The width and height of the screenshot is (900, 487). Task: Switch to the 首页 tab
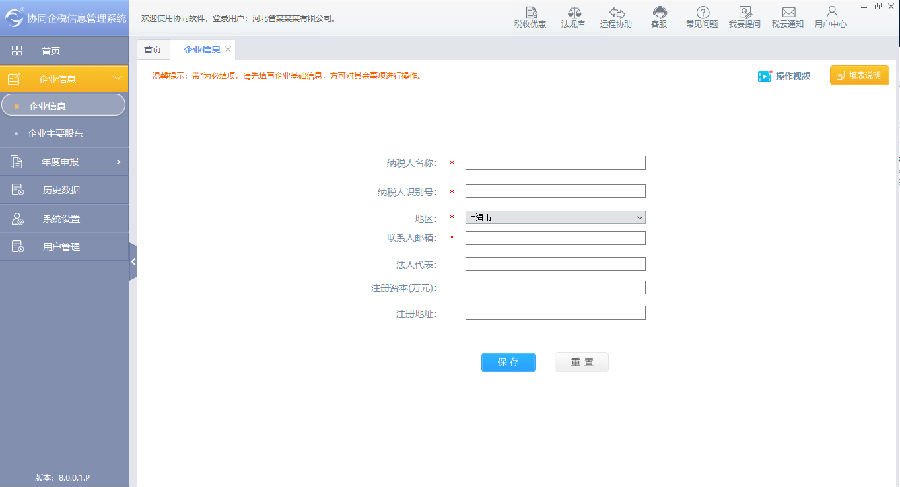pos(153,49)
